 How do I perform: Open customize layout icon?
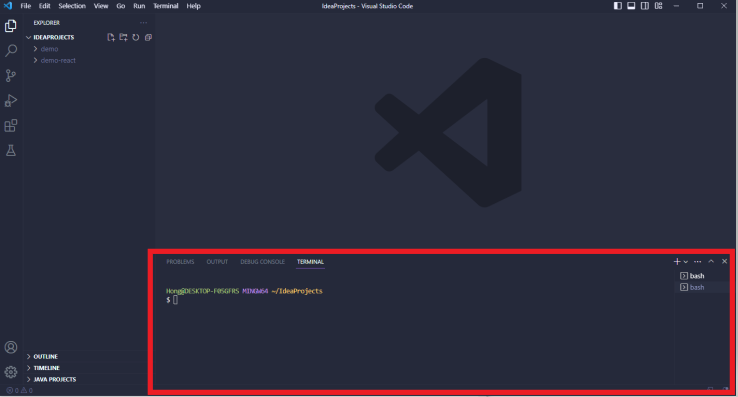pyautogui.click(x=658, y=6)
